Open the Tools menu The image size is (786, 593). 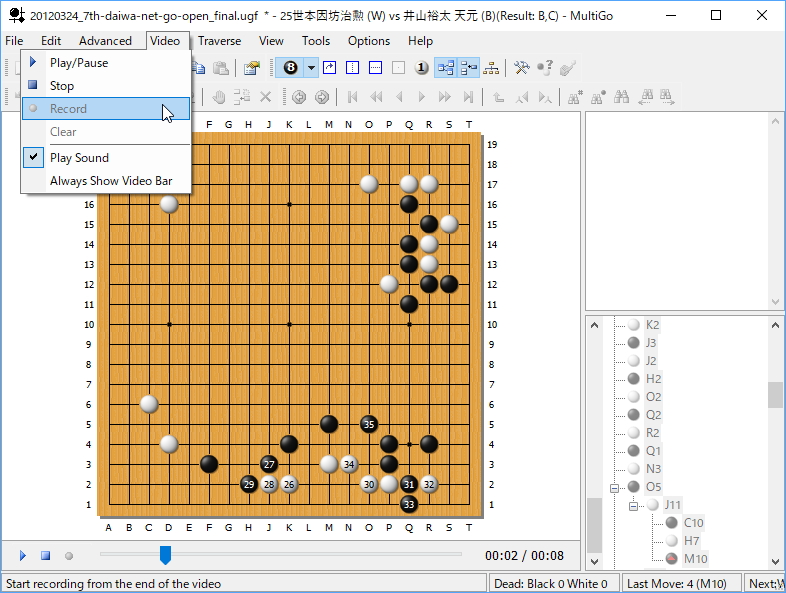(x=316, y=41)
